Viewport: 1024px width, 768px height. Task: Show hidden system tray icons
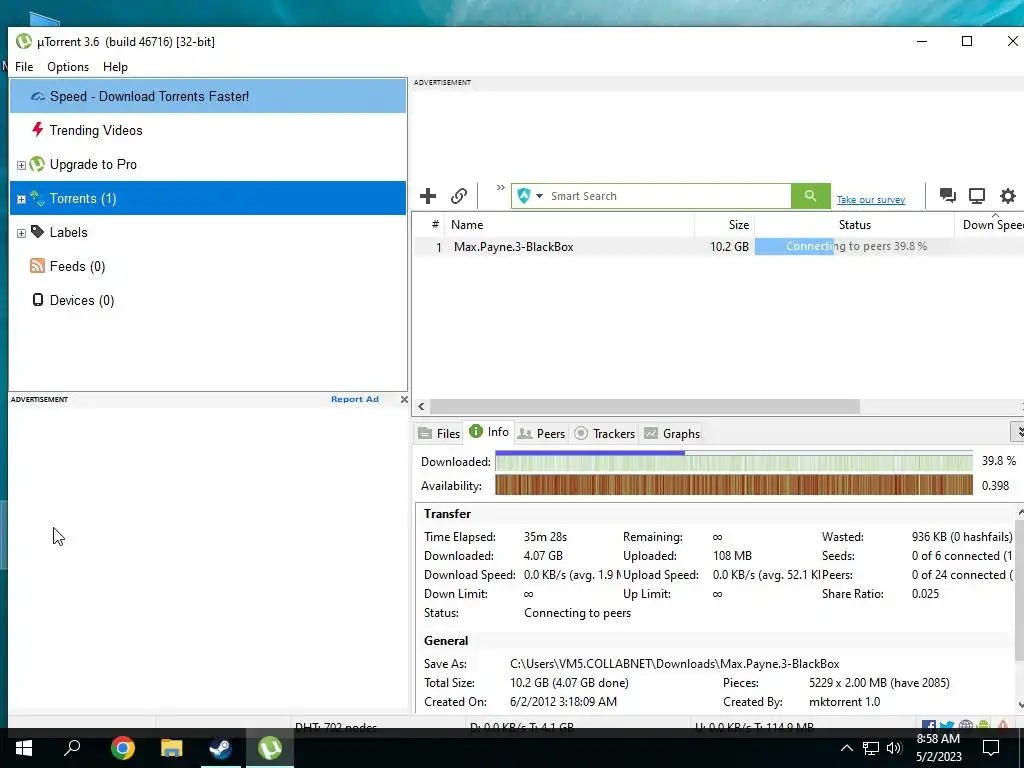tap(846, 748)
